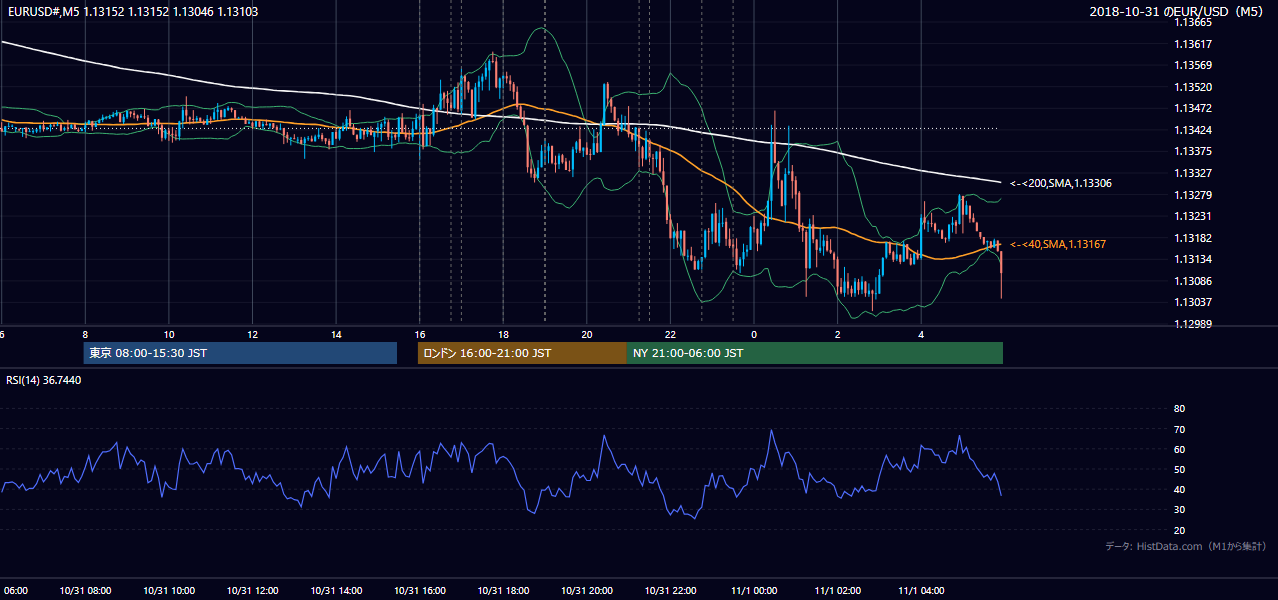Click price axis value 1.13617
1278x600 pixels.
pos(1195,44)
